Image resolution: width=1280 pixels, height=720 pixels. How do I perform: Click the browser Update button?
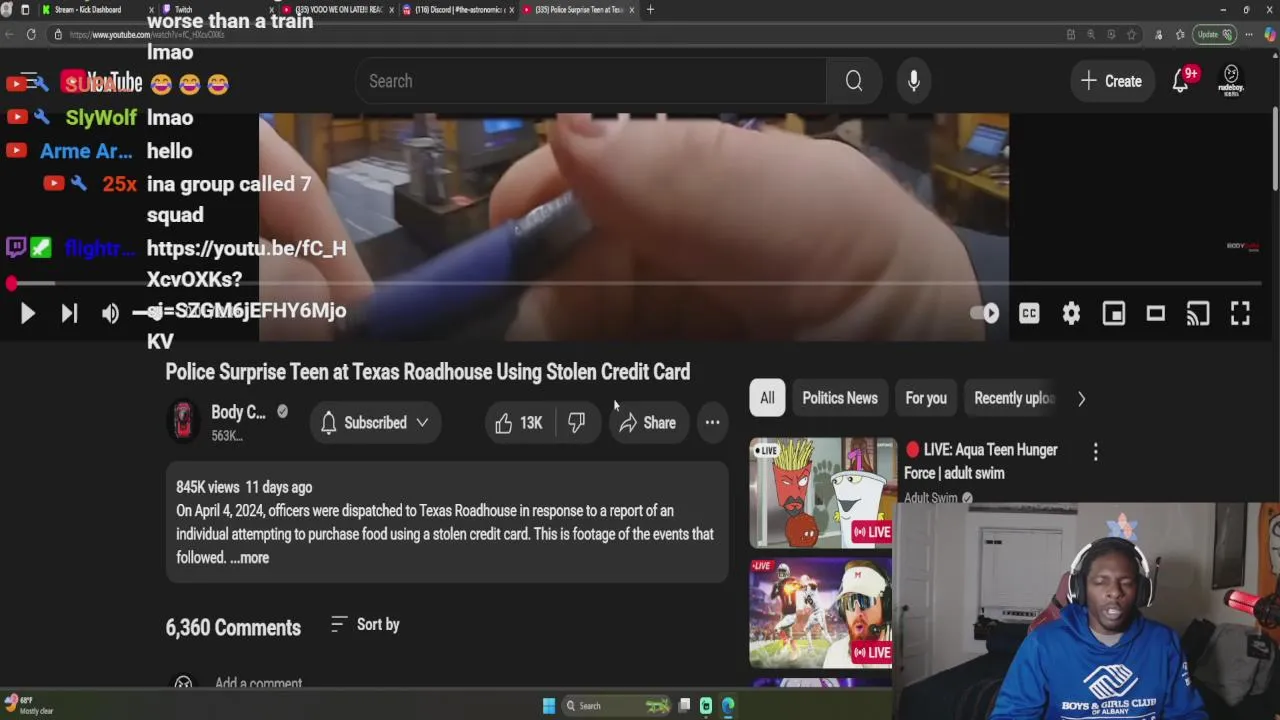coord(1214,35)
